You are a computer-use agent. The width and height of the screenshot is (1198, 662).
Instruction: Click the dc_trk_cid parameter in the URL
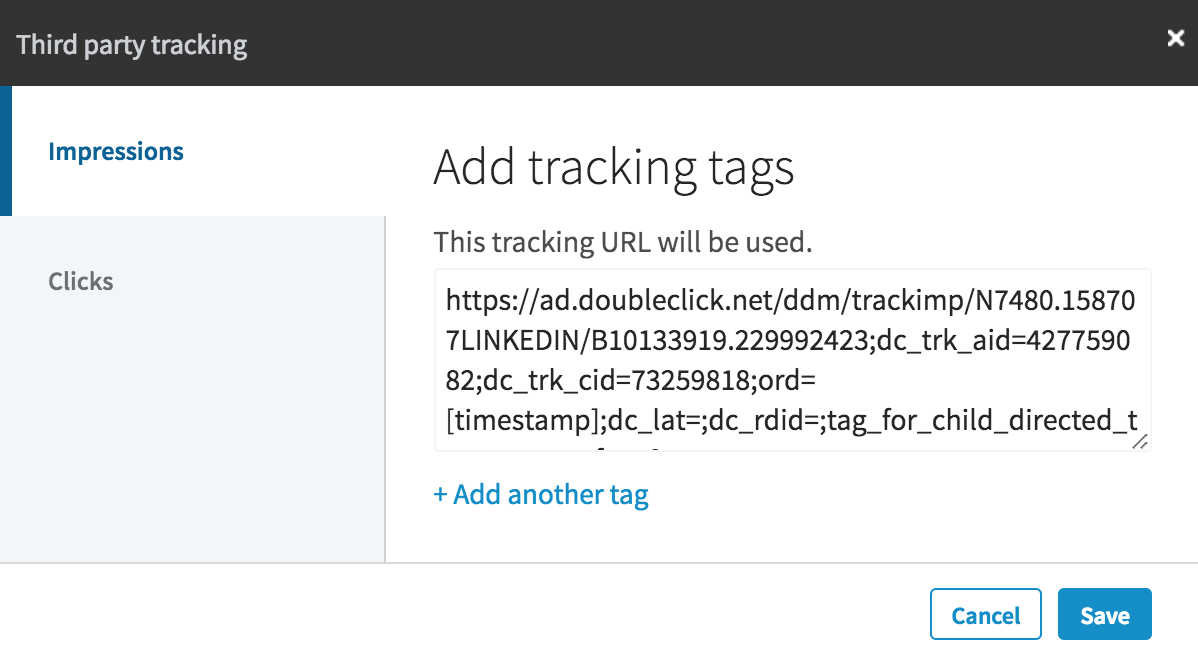pyautogui.click(x=544, y=380)
